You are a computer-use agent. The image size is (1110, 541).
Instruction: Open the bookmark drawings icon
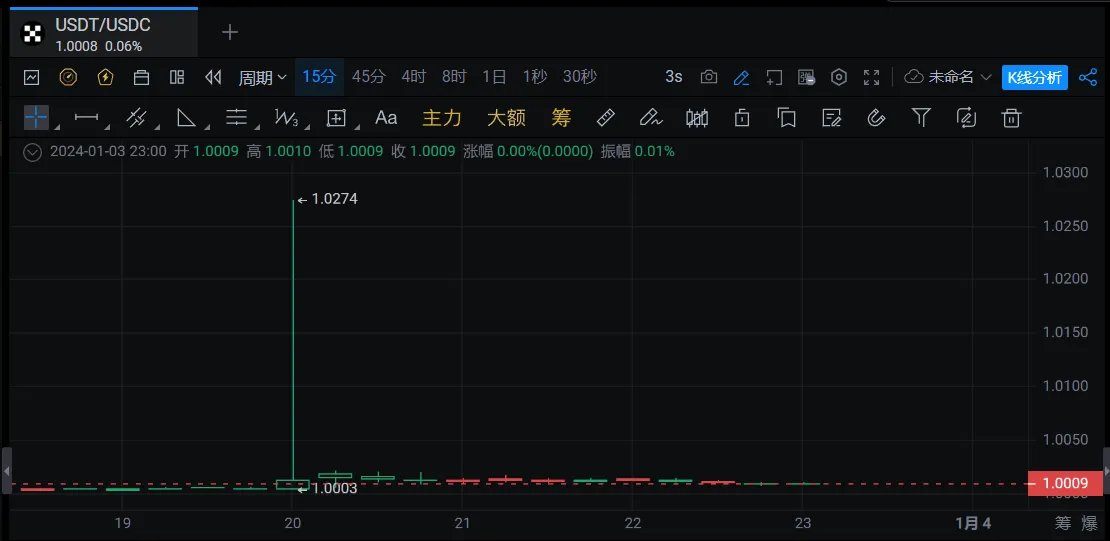pos(786,118)
